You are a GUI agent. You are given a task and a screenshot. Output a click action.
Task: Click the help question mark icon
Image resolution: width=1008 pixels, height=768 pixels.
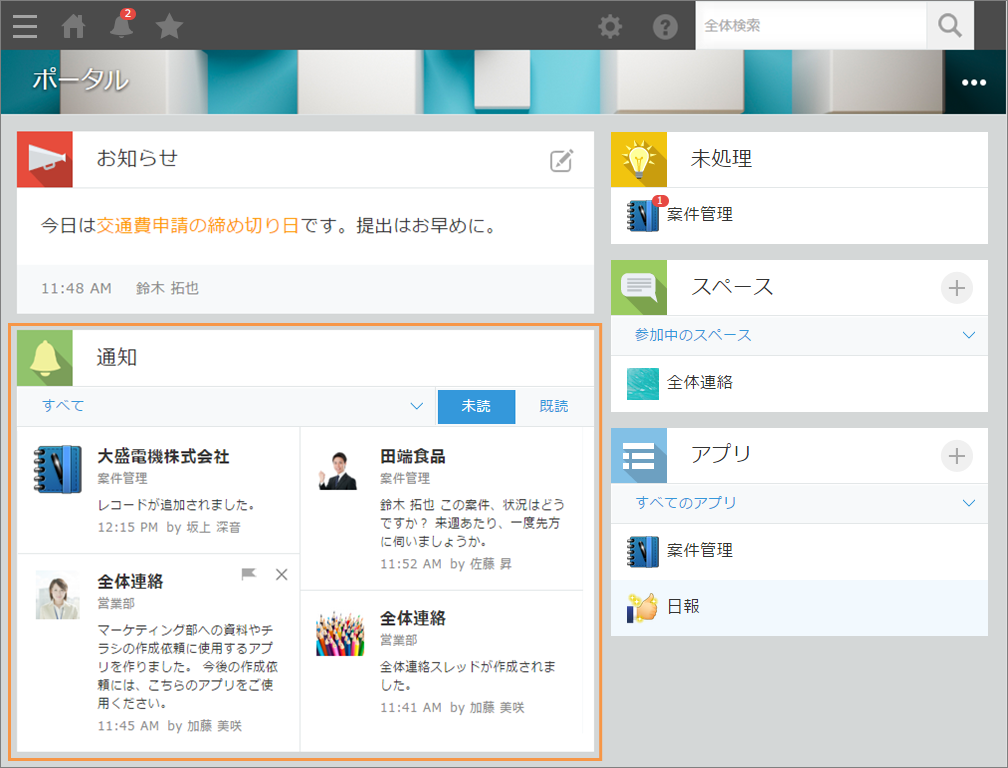point(664,26)
